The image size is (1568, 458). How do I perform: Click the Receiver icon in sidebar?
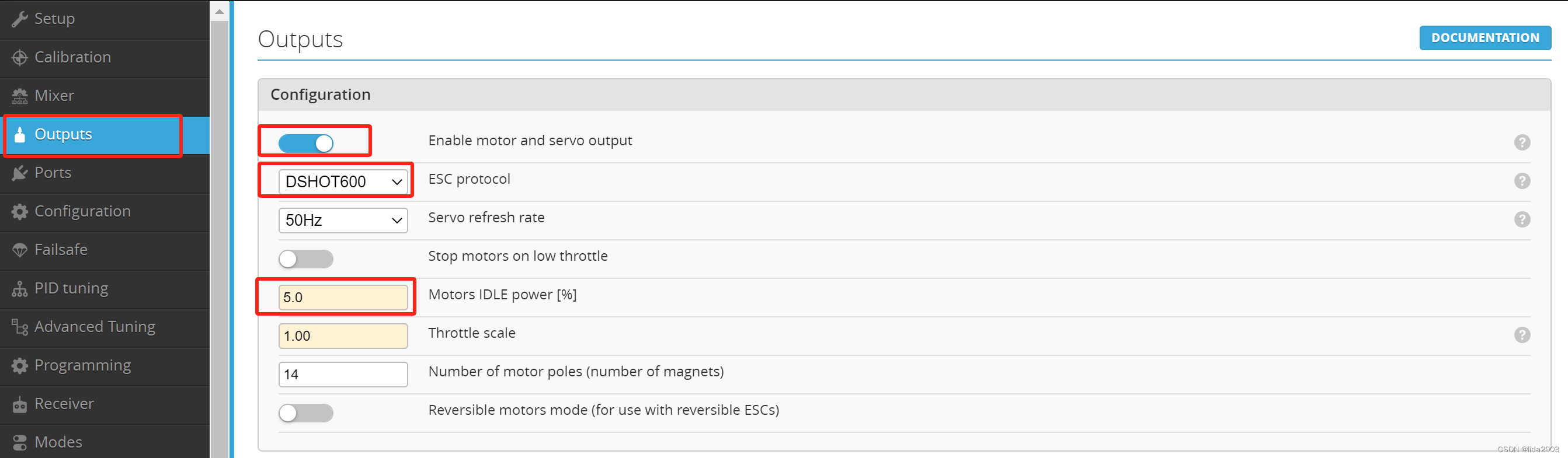pos(19,404)
